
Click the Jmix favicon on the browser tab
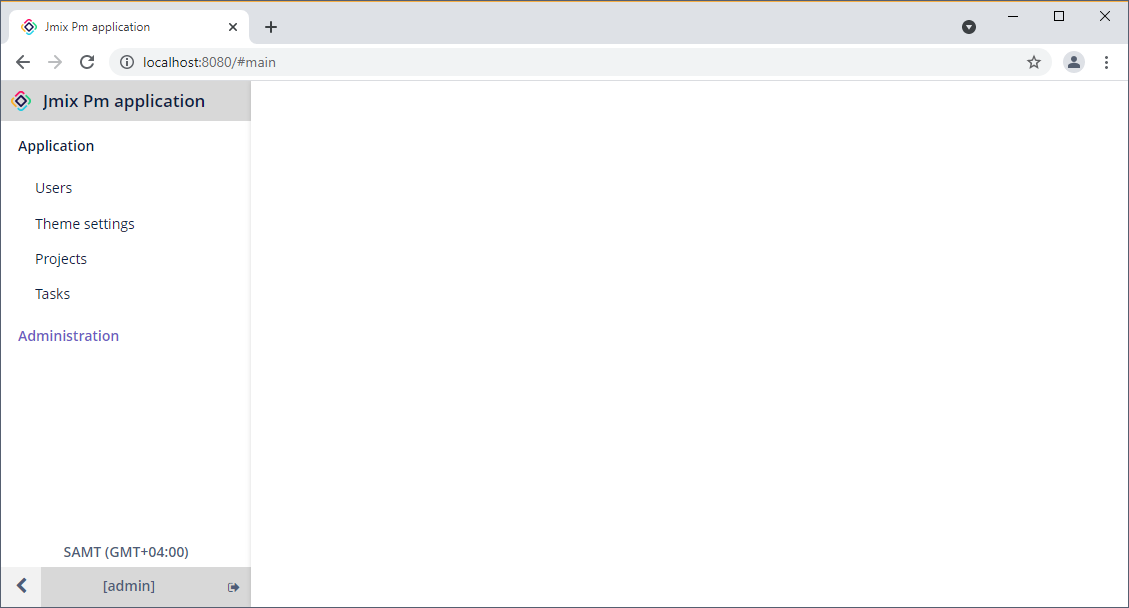pyautogui.click(x=29, y=27)
